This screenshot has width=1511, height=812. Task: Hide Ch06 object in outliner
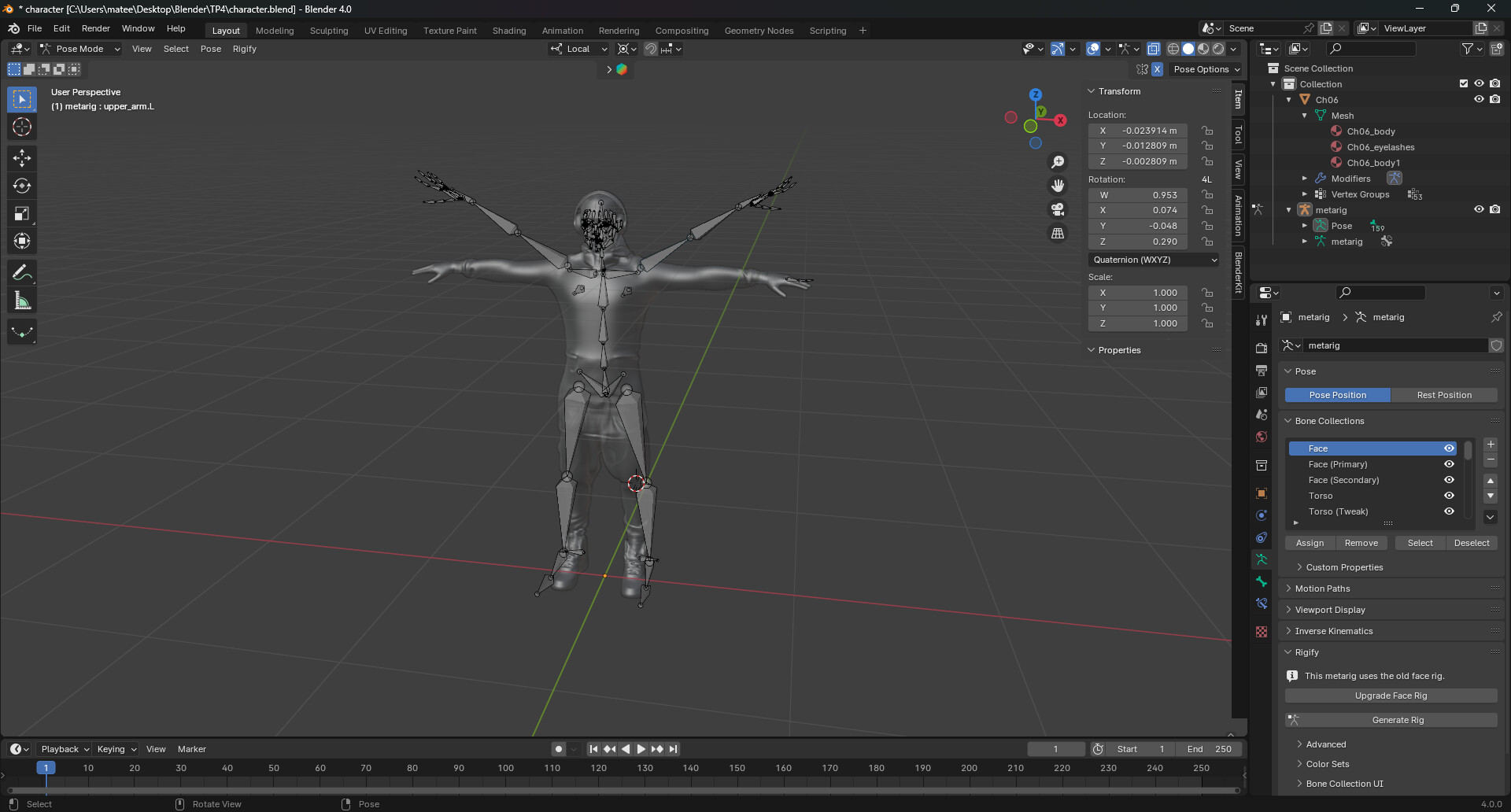pyautogui.click(x=1479, y=100)
